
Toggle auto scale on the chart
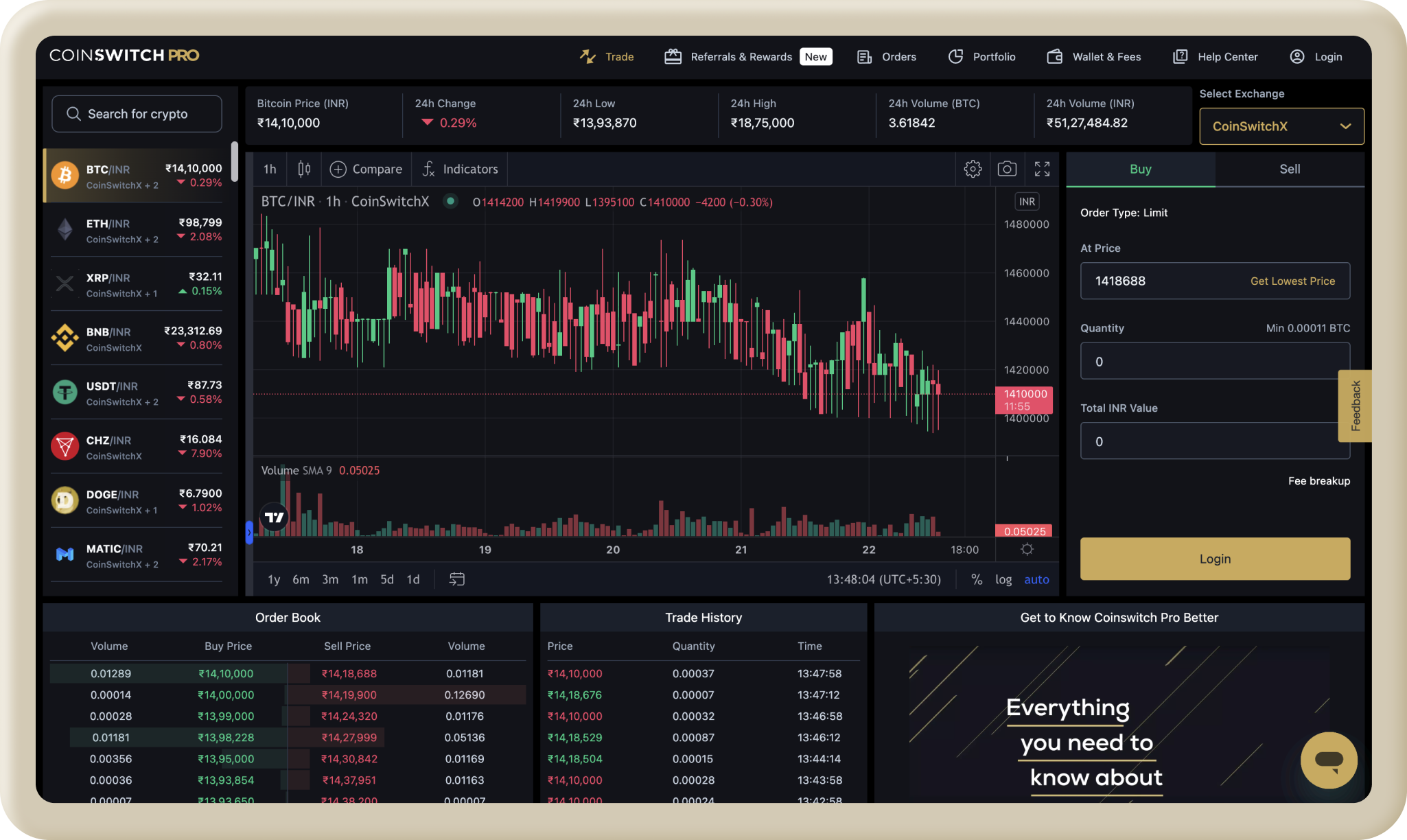pyautogui.click(x=1036, y=579)
